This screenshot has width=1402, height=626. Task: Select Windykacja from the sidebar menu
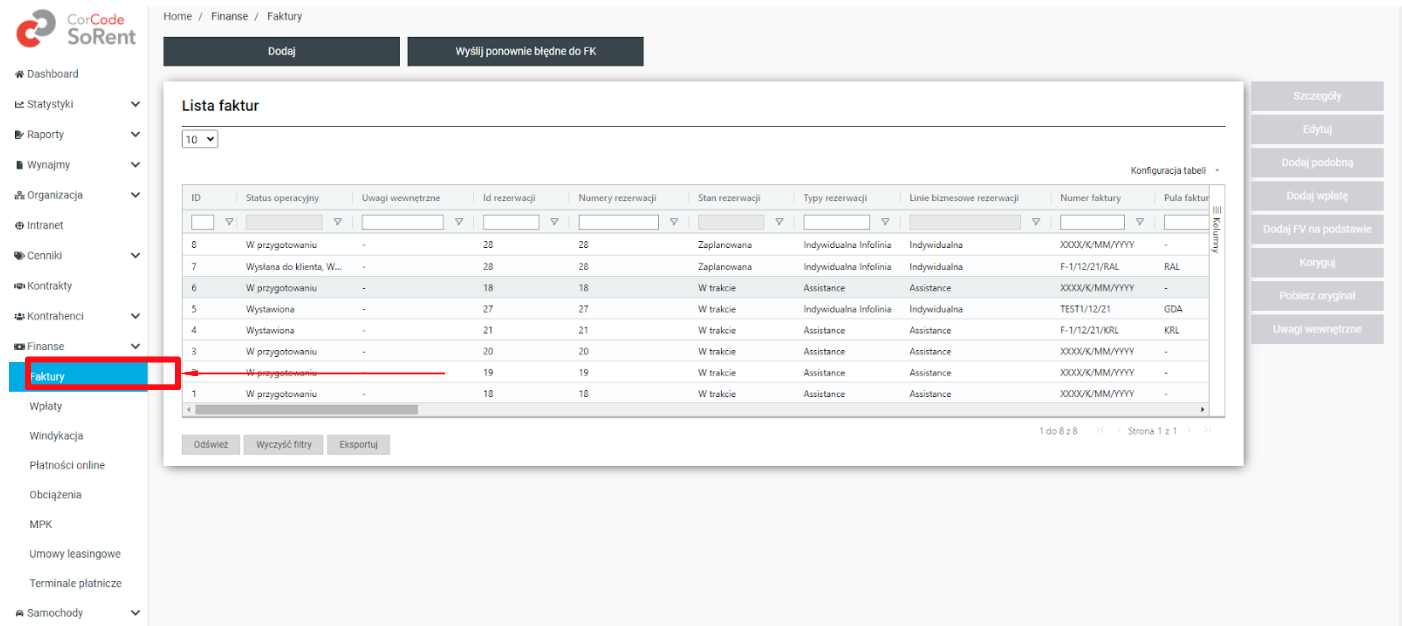tap(56, 436)
